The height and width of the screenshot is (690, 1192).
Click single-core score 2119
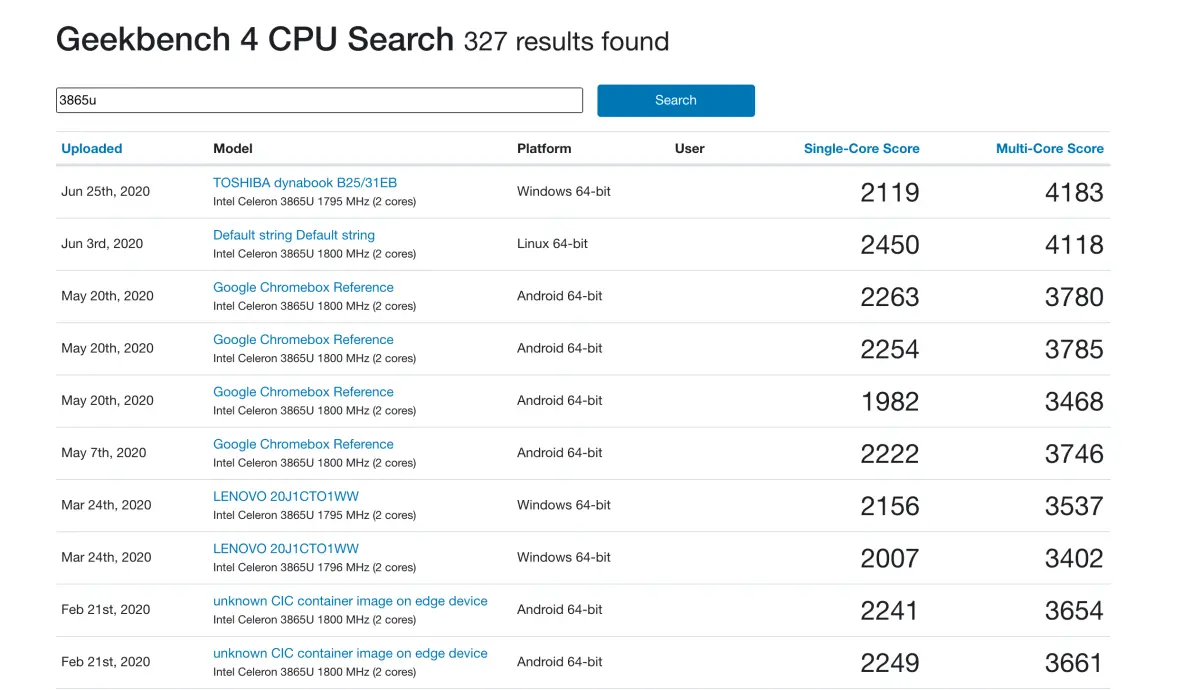tap(889, 192)
